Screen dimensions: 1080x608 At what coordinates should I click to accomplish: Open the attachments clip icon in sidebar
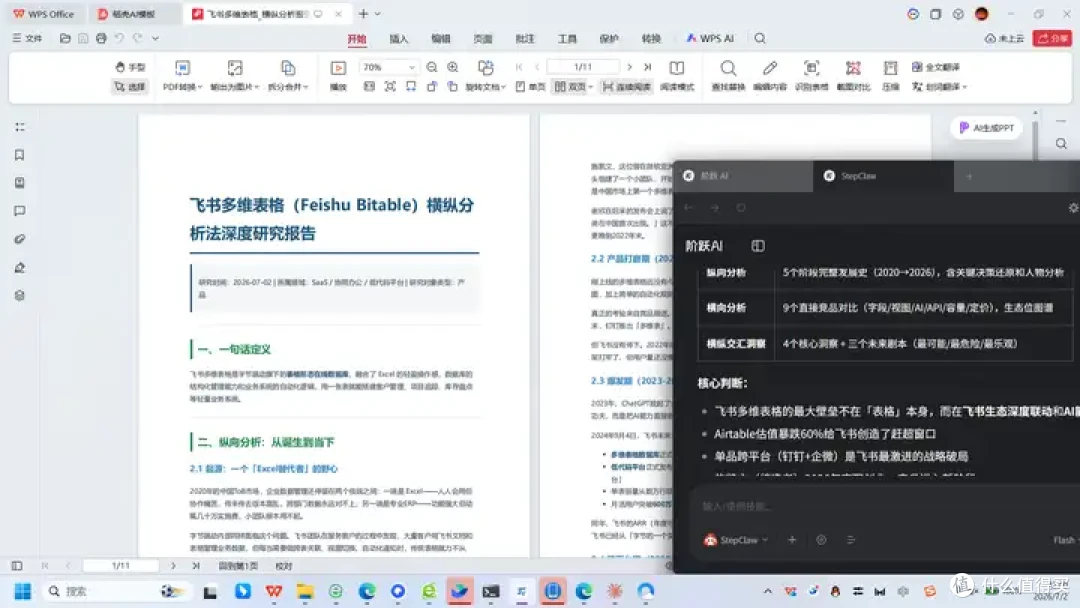pos(19,239)
